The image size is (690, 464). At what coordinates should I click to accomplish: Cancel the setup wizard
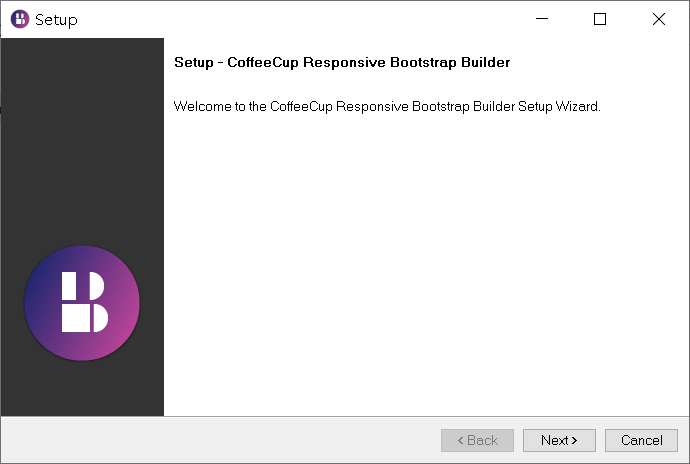tap(641, 440)
